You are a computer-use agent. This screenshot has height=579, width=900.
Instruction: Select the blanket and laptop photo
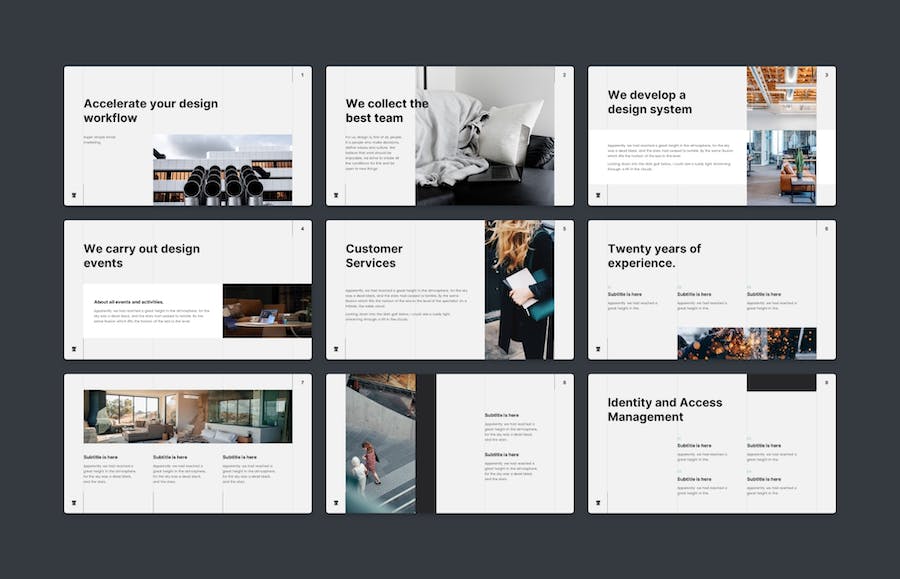485,135
